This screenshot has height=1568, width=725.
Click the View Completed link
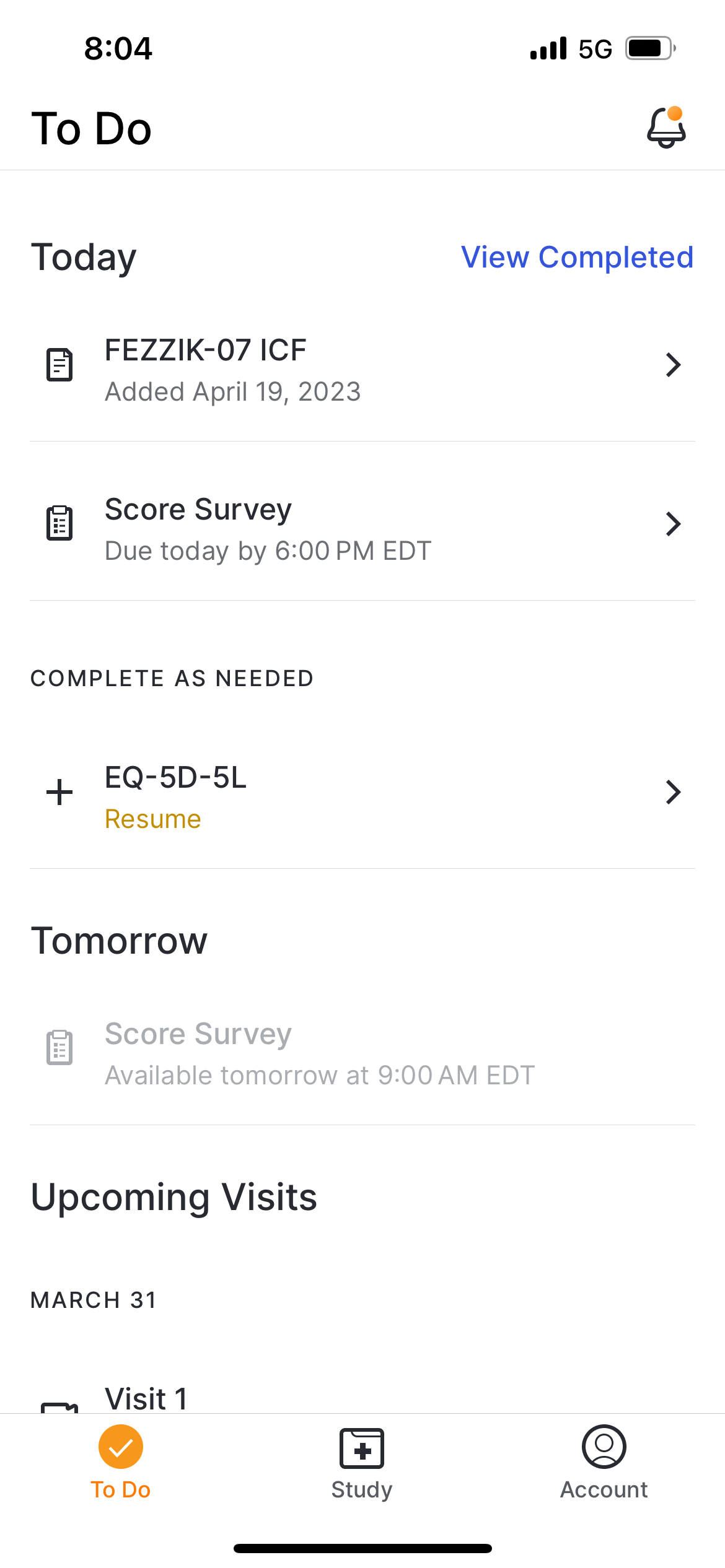577,257
